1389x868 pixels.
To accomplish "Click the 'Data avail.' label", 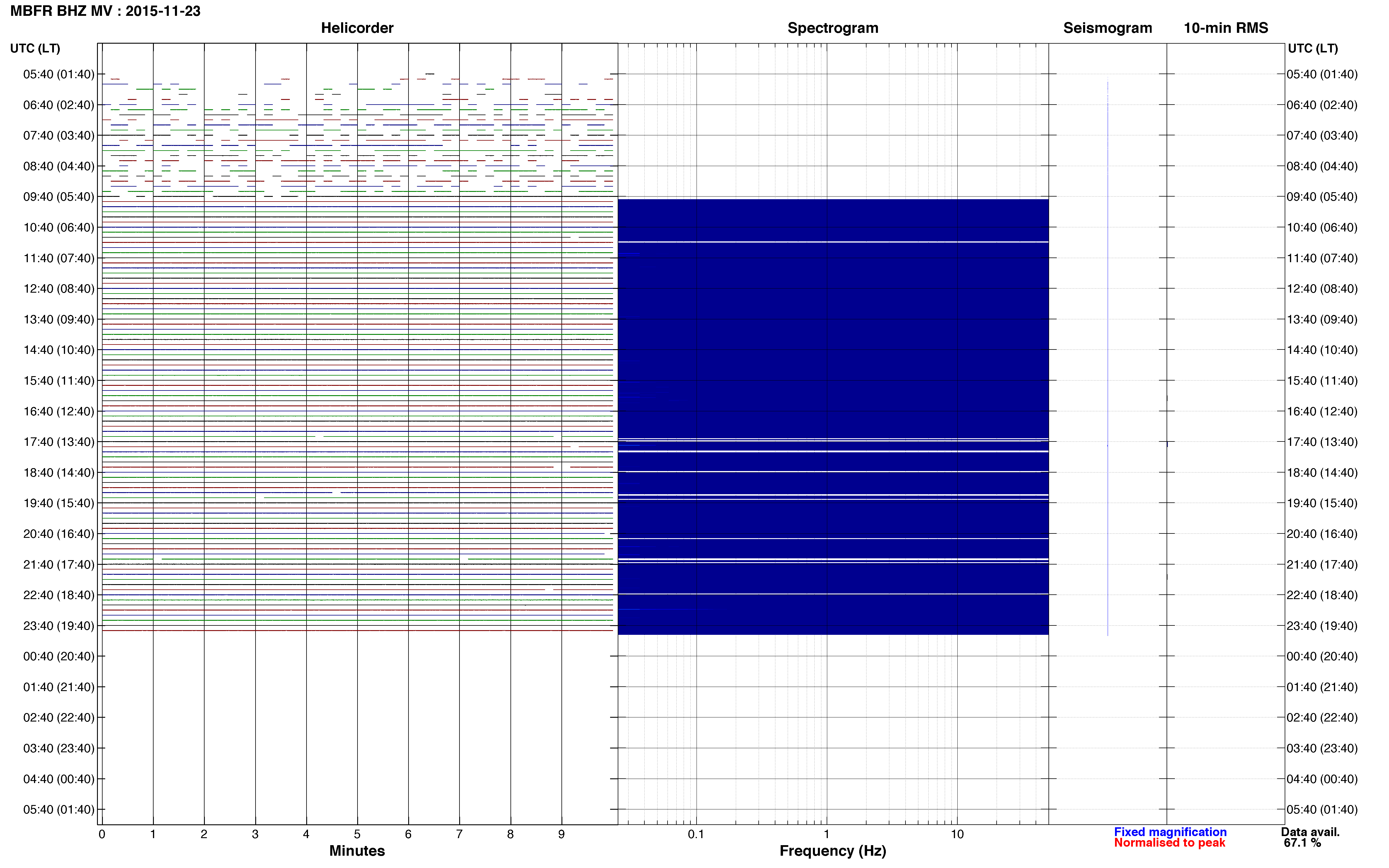I will (1310, 832).
